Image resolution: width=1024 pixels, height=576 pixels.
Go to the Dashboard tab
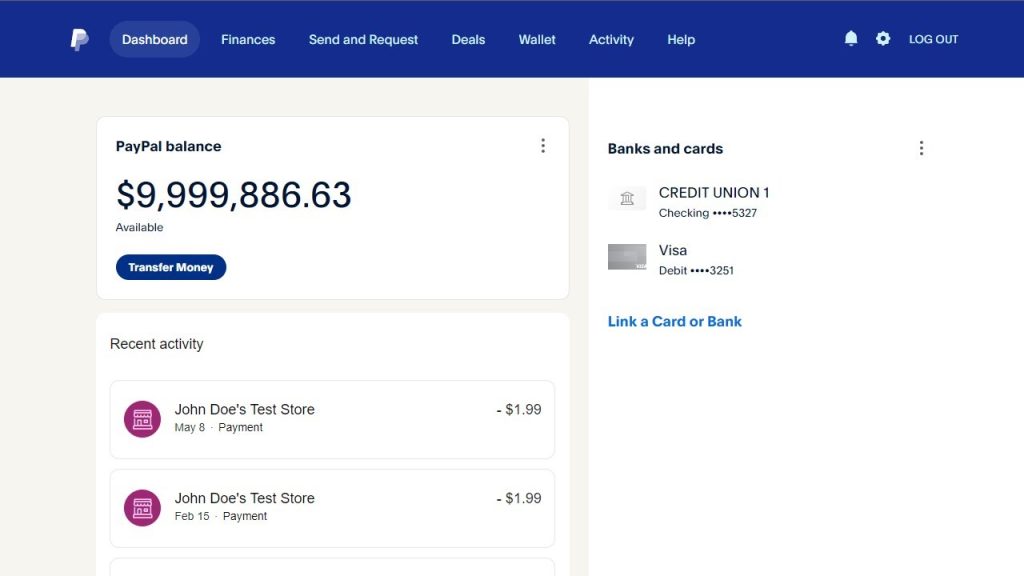(x=155, y=39)
